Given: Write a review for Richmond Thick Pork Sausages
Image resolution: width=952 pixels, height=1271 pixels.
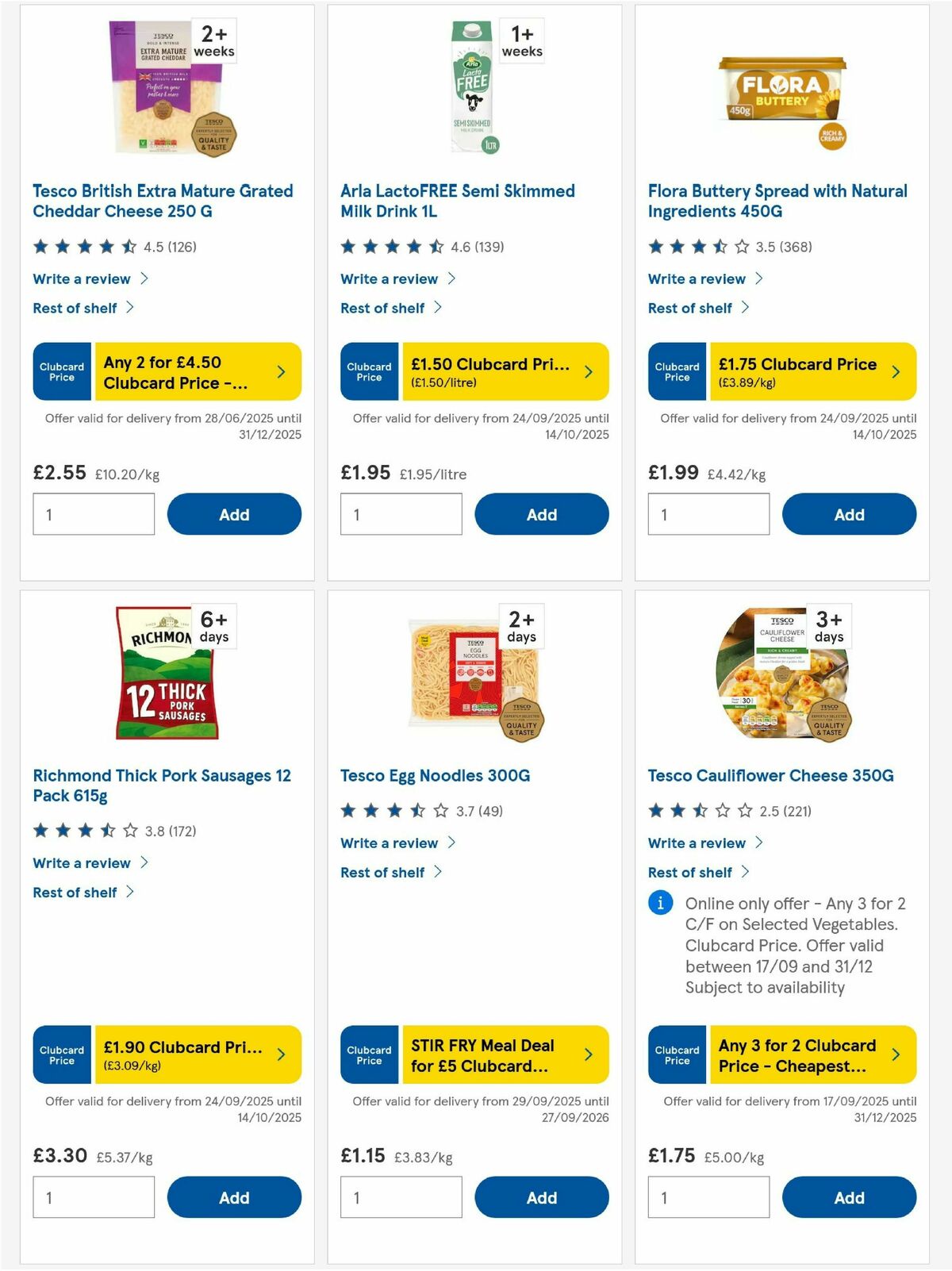Looking at the screenshot, I should (x=80, y=862).
